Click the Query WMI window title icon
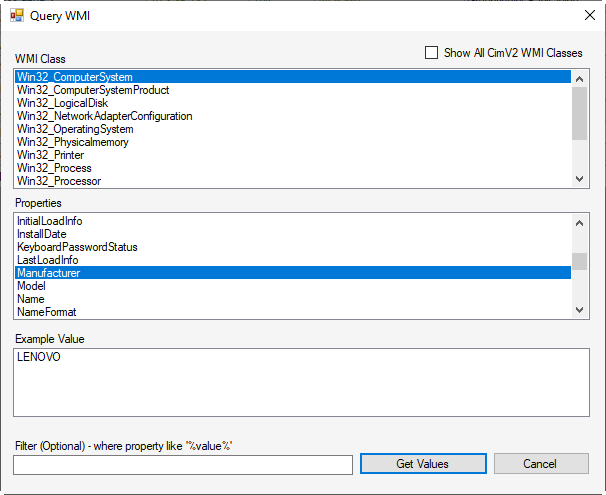606x495 pixels. coord(17,16)
